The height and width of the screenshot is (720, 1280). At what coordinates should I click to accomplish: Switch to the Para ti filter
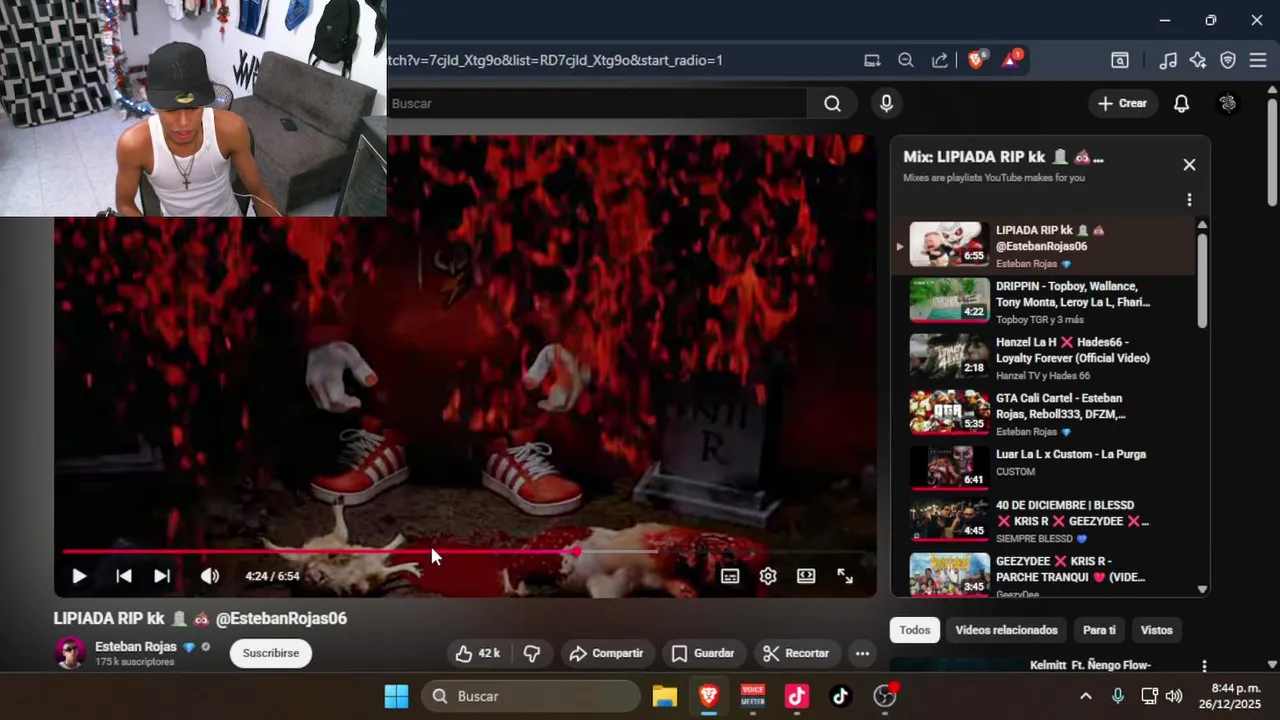pyautogui.click(x=1099, y=630)
